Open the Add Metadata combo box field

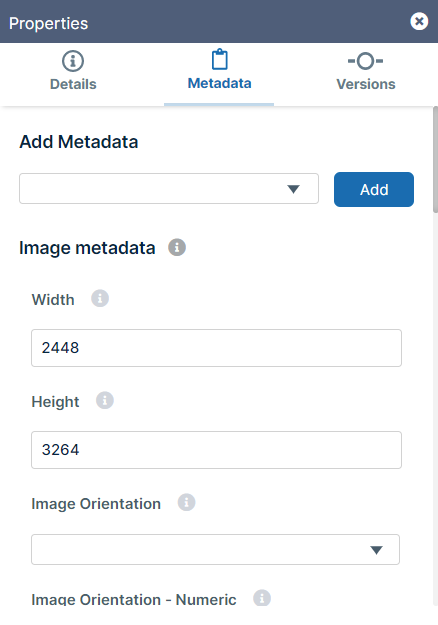point(169,189)
